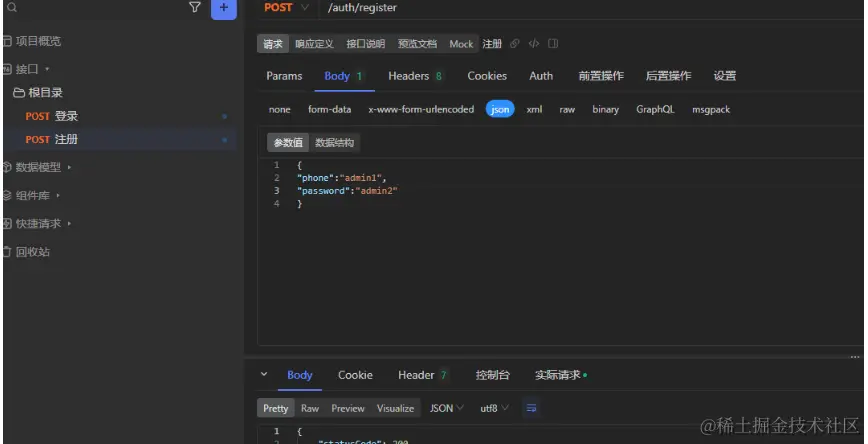
Task: Open 项目概览 in the sidebar
Action: click(38, 41)
